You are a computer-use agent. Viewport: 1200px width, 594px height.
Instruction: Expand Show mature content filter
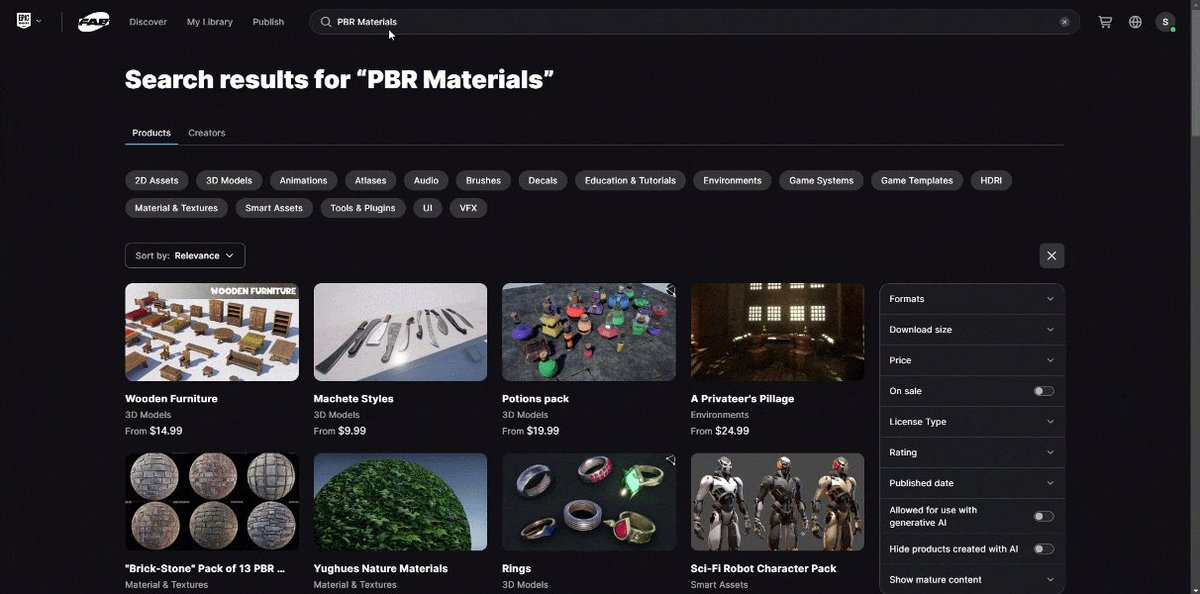(x=972, y=580)
